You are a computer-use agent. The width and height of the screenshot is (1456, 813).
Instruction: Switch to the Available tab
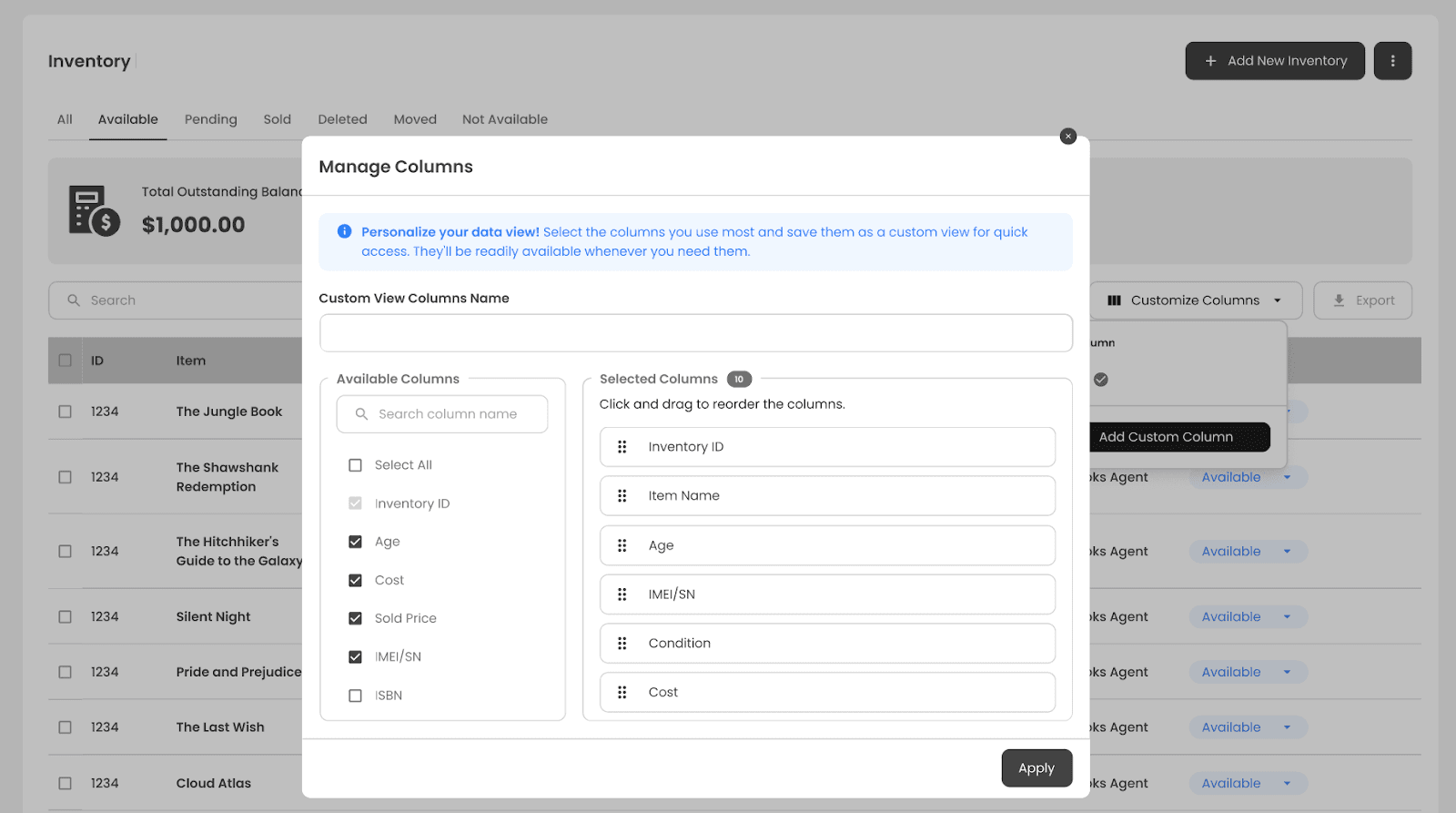pos(128,119)
